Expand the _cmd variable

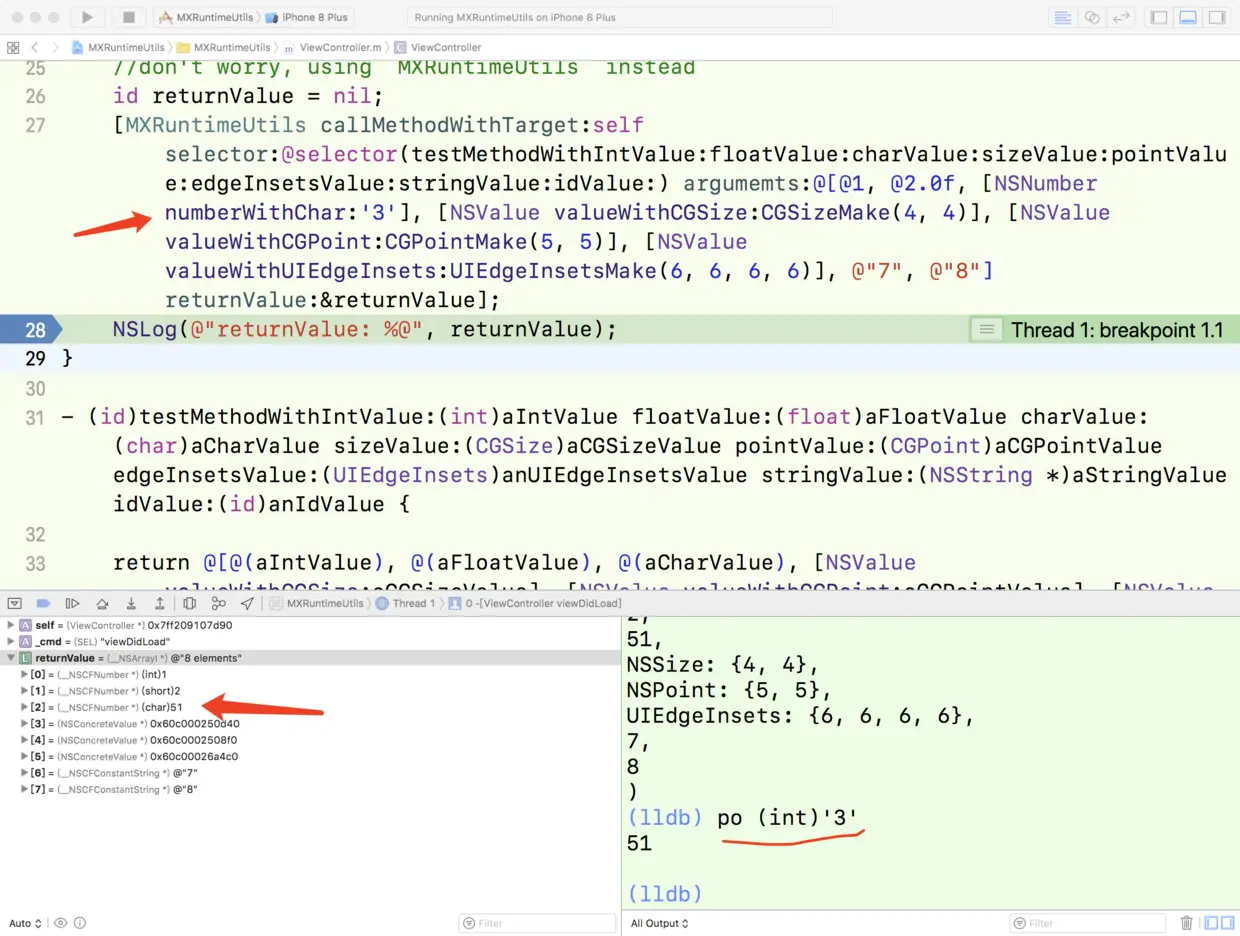coord(11,641)
